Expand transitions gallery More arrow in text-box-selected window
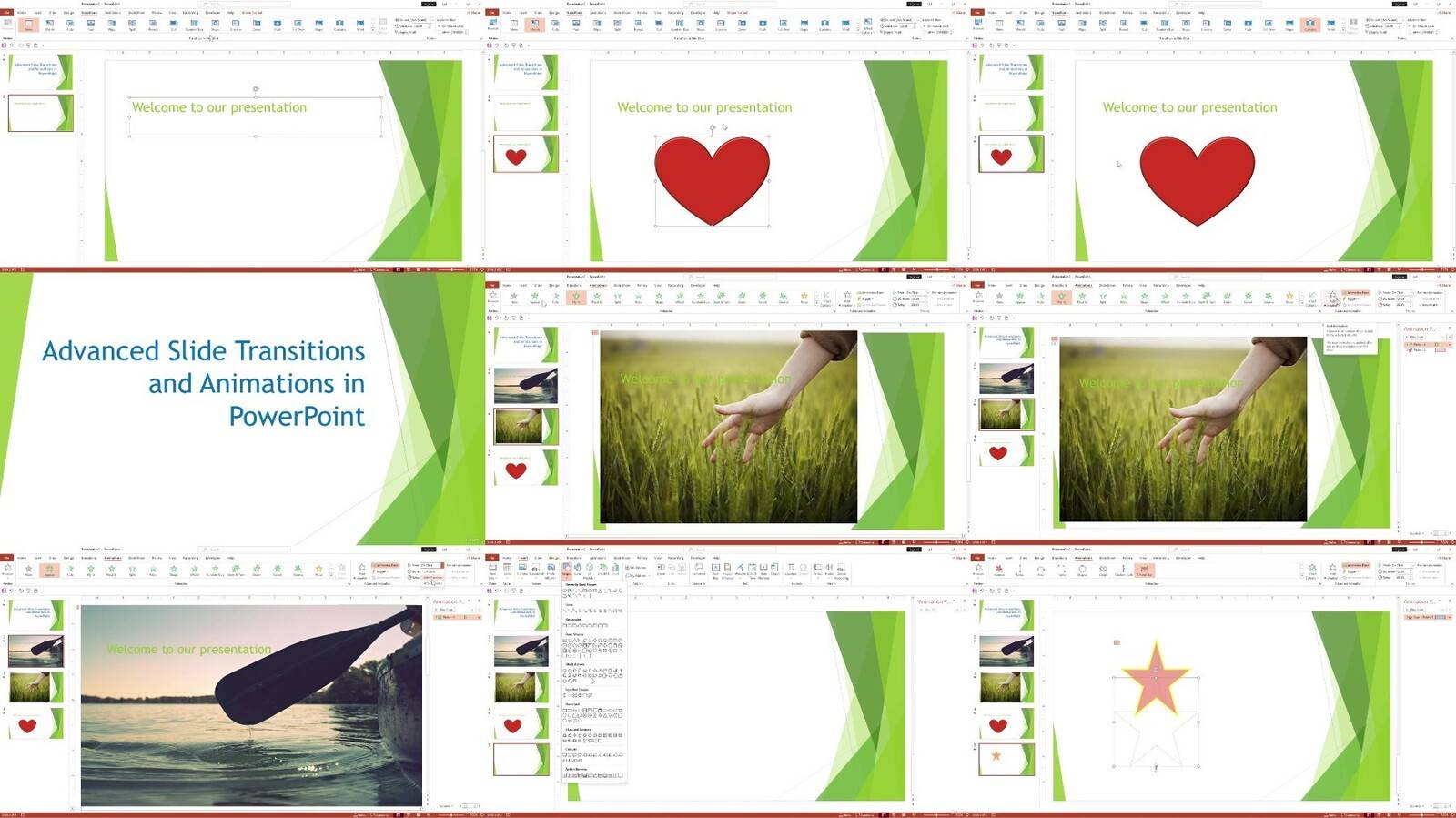This screenshot has height=818, width=1456. tap(372, 30)
